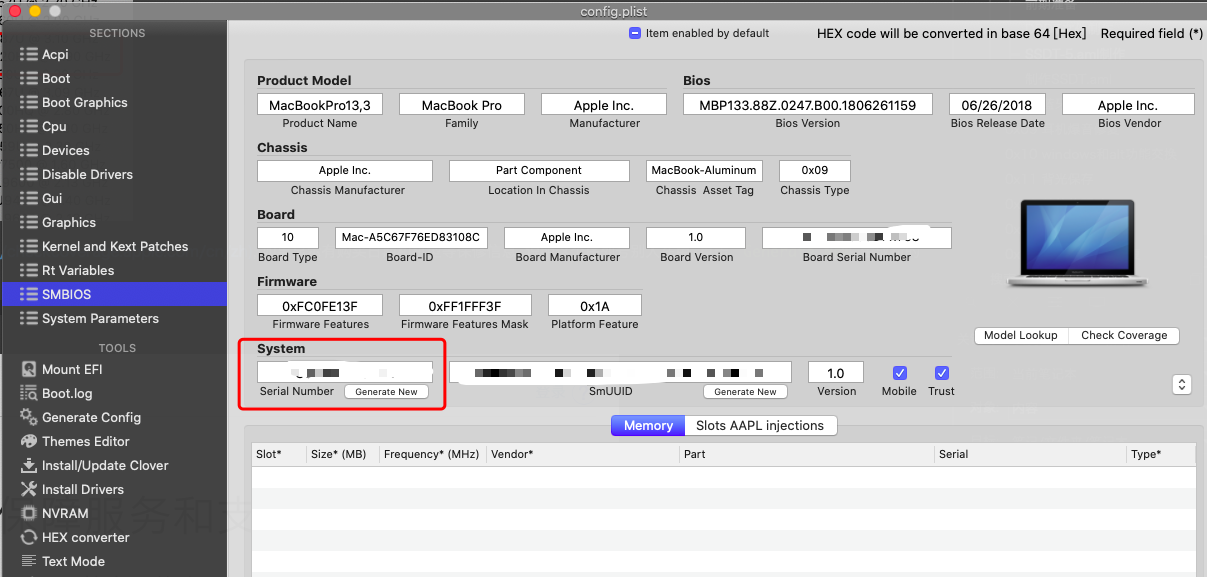This screenshot has width=1207, height=577.
Task: Click the Install Drivers tools icon
Action: click(28, 489)
